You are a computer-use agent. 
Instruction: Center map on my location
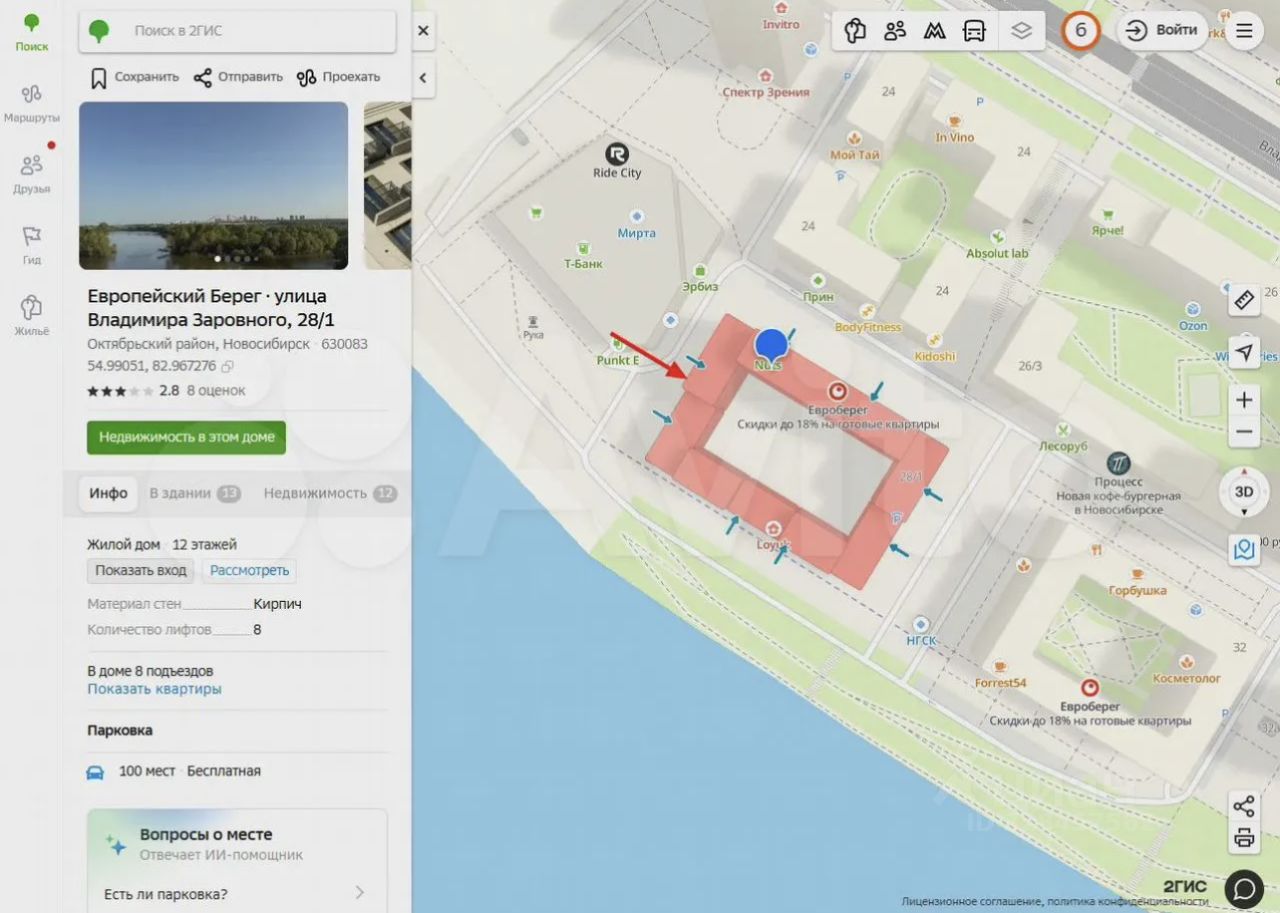pyautogui.click(x=1244, y=352)
